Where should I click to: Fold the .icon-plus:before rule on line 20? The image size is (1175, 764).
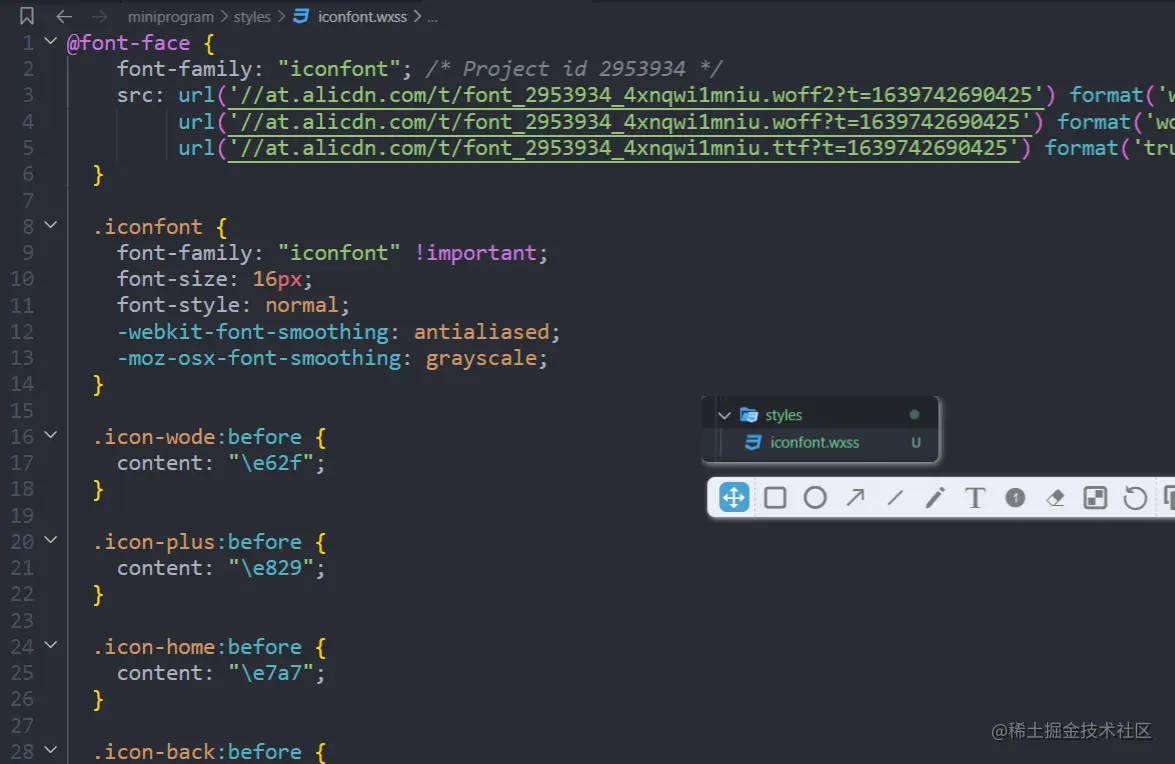point(50,539)
